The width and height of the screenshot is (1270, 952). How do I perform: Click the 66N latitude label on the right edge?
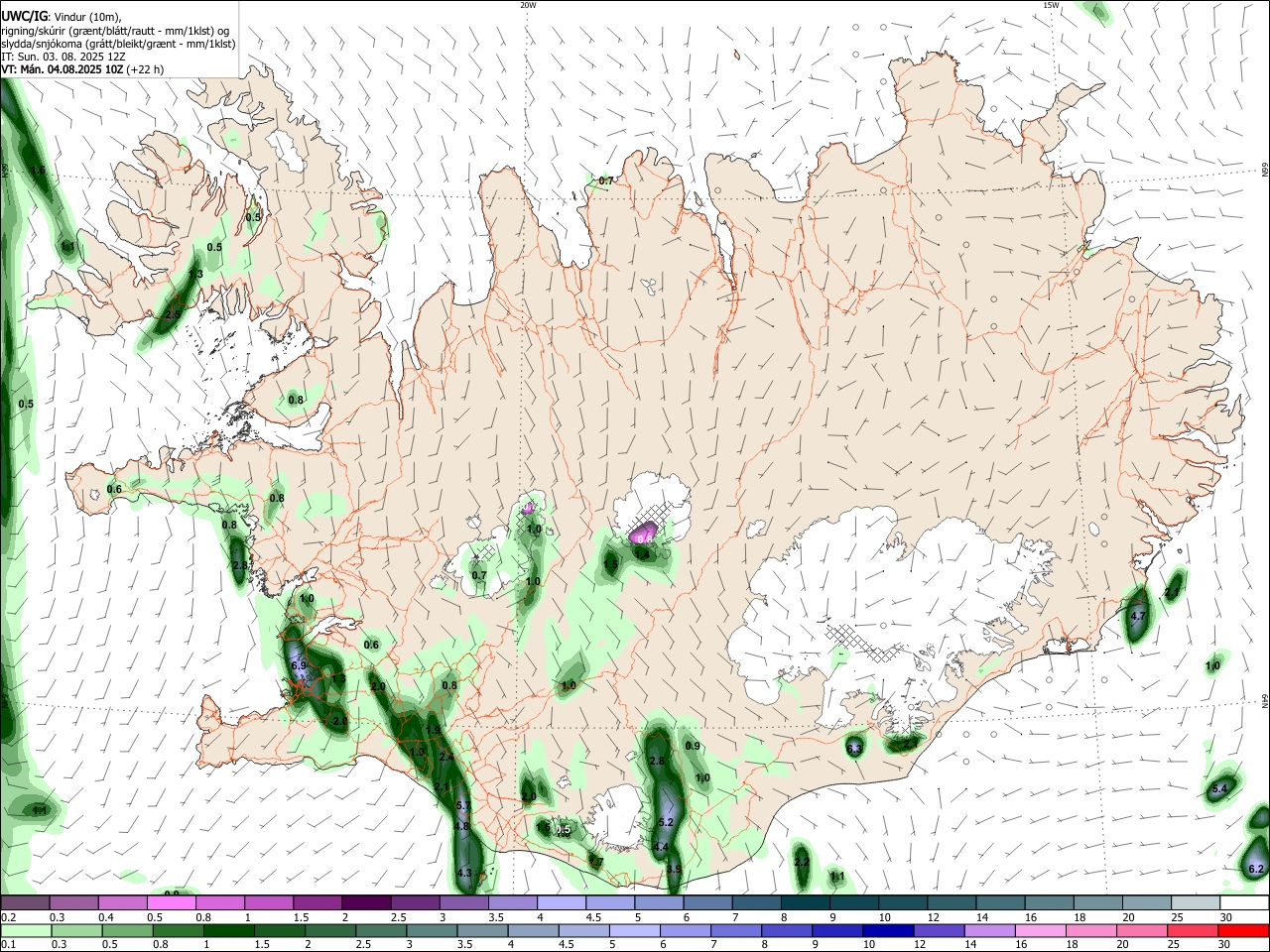[1265, 170]
